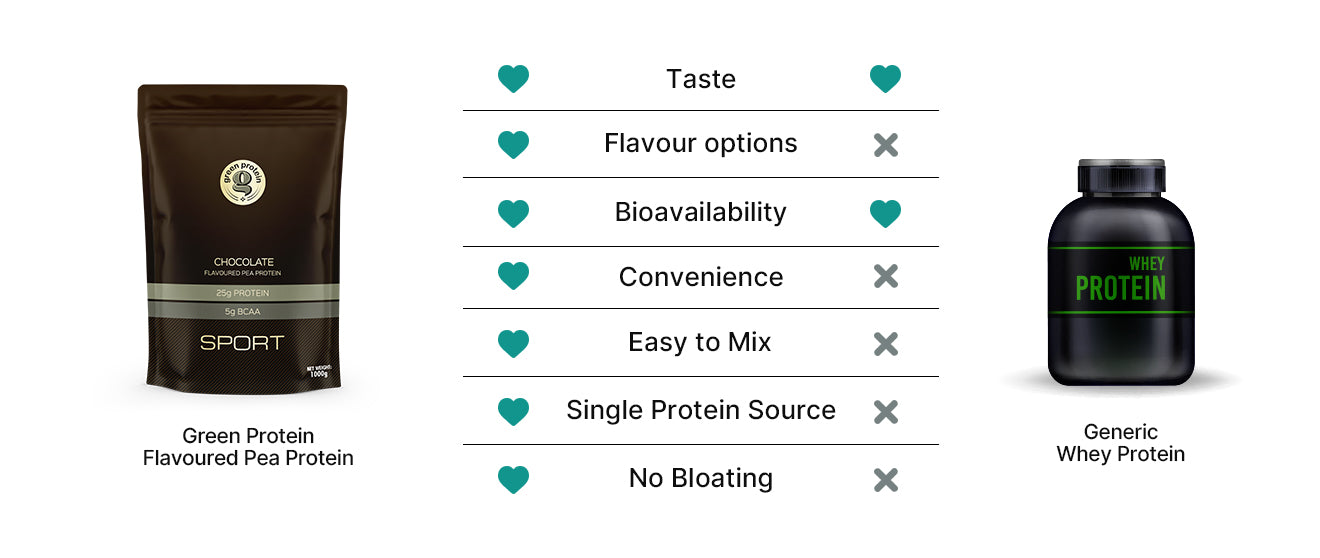Click the Convenience row label
The width and height of the screenshot is (1320, 558).
pos(700,277)
